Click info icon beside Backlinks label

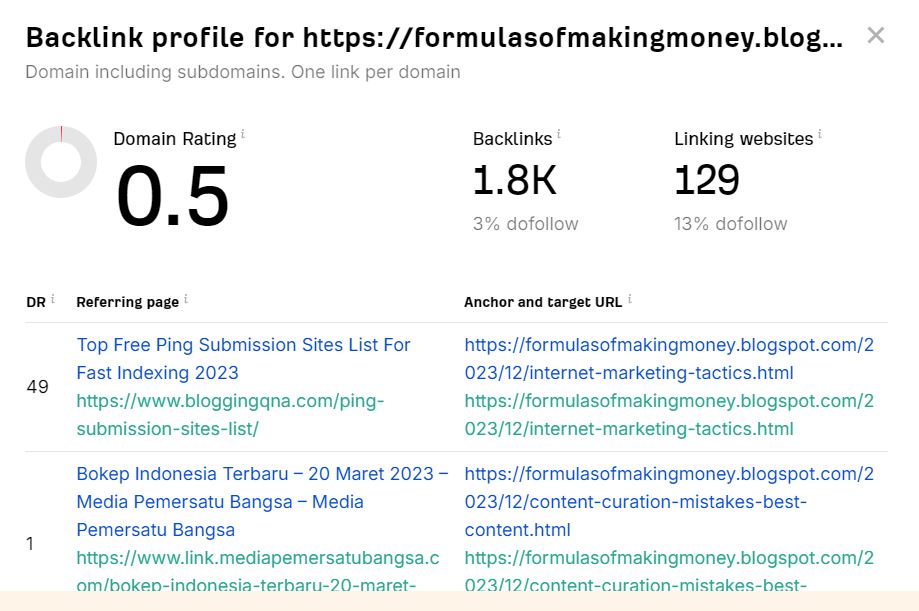pyautogui.click(x=558, y=133)
